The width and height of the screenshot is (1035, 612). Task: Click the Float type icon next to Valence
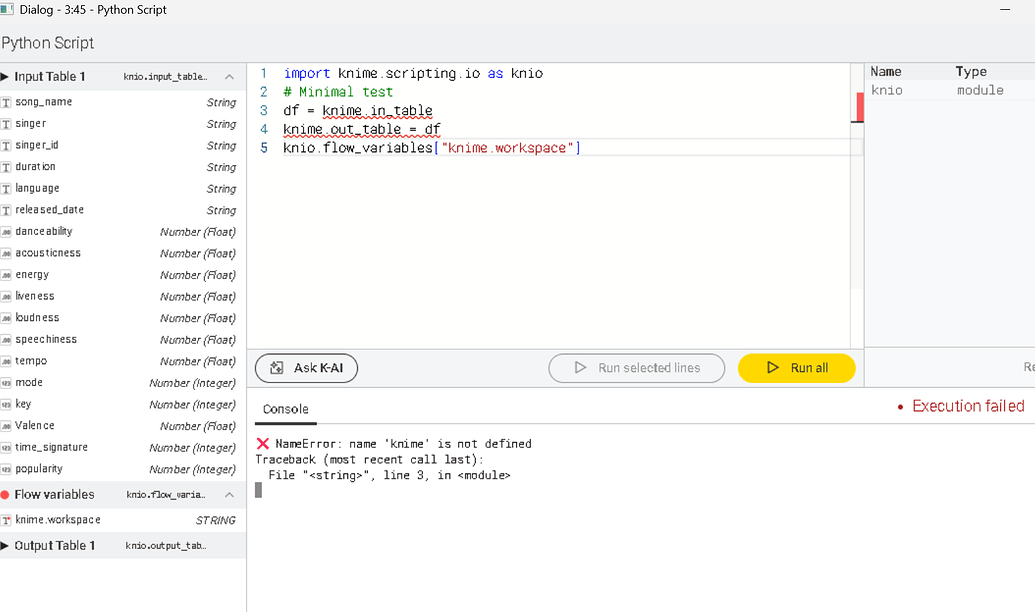coord(9,425)
